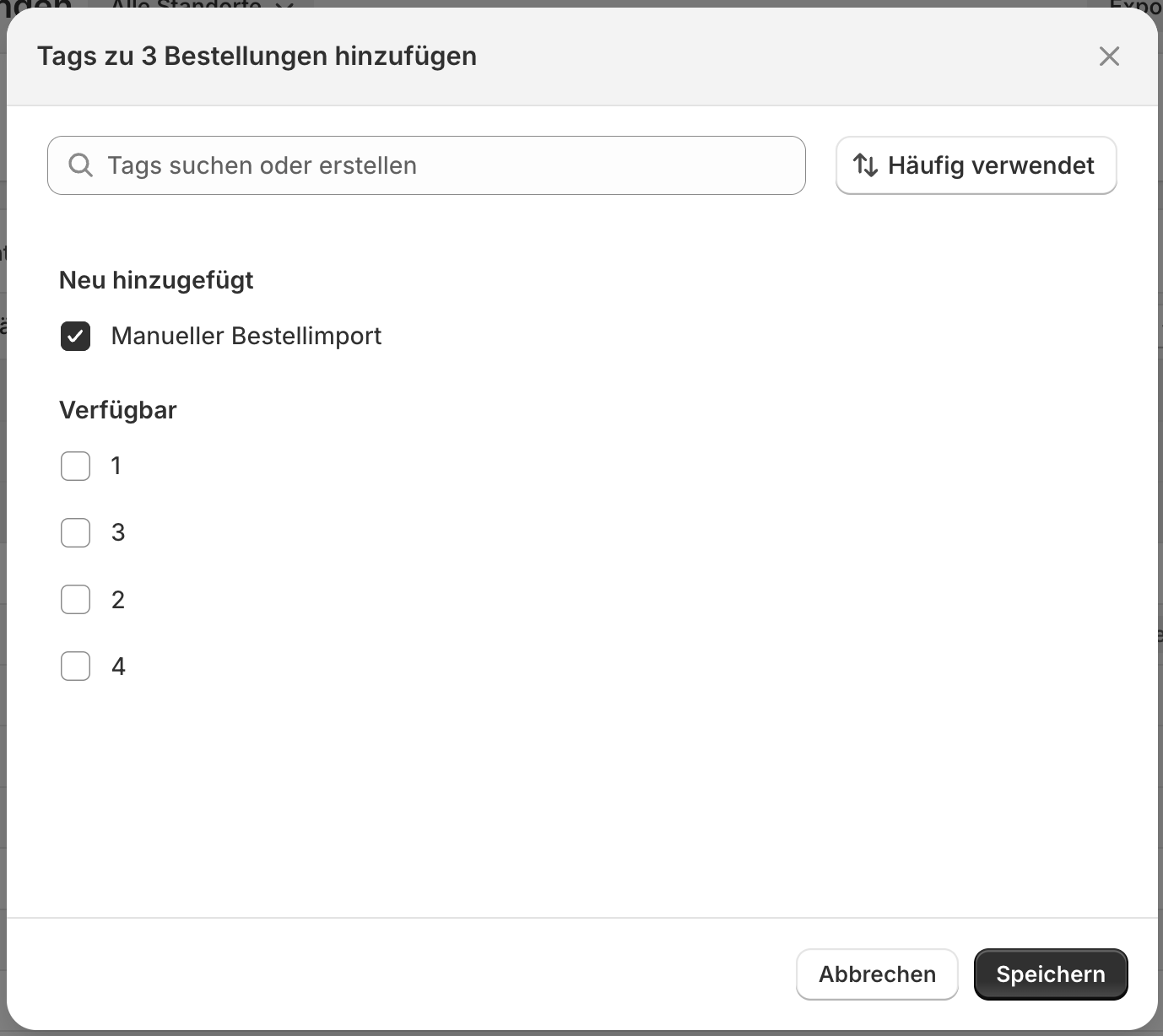The image size is (1163, 1036).
Task: Click the tag label '3'
Action: 118,532
